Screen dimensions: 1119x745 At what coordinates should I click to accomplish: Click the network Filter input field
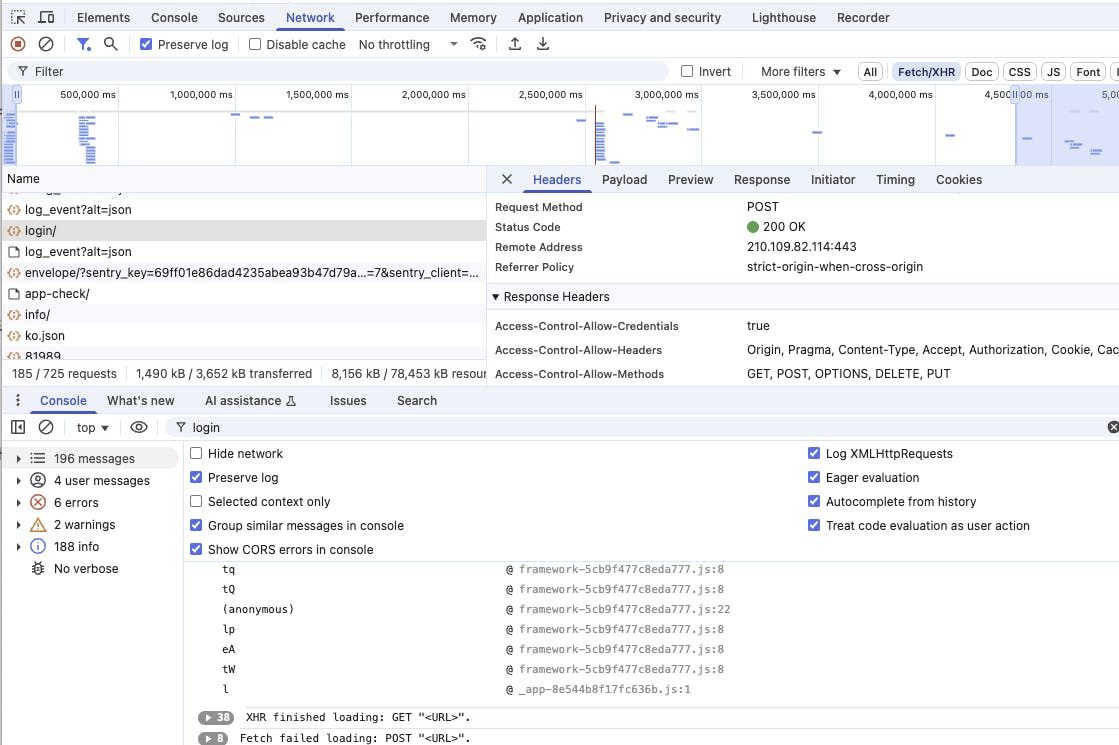338,71
